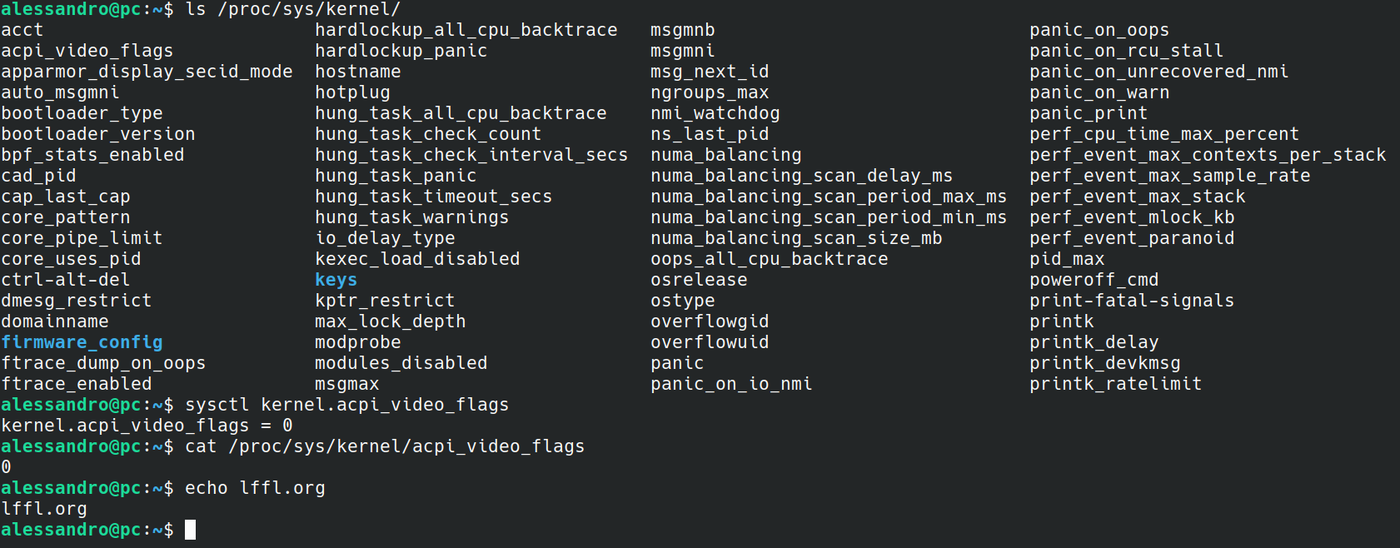Viewport: 1400px width, 548px height.
Task: Click "core_pattern" in the listing
Action: coord(65,217)
